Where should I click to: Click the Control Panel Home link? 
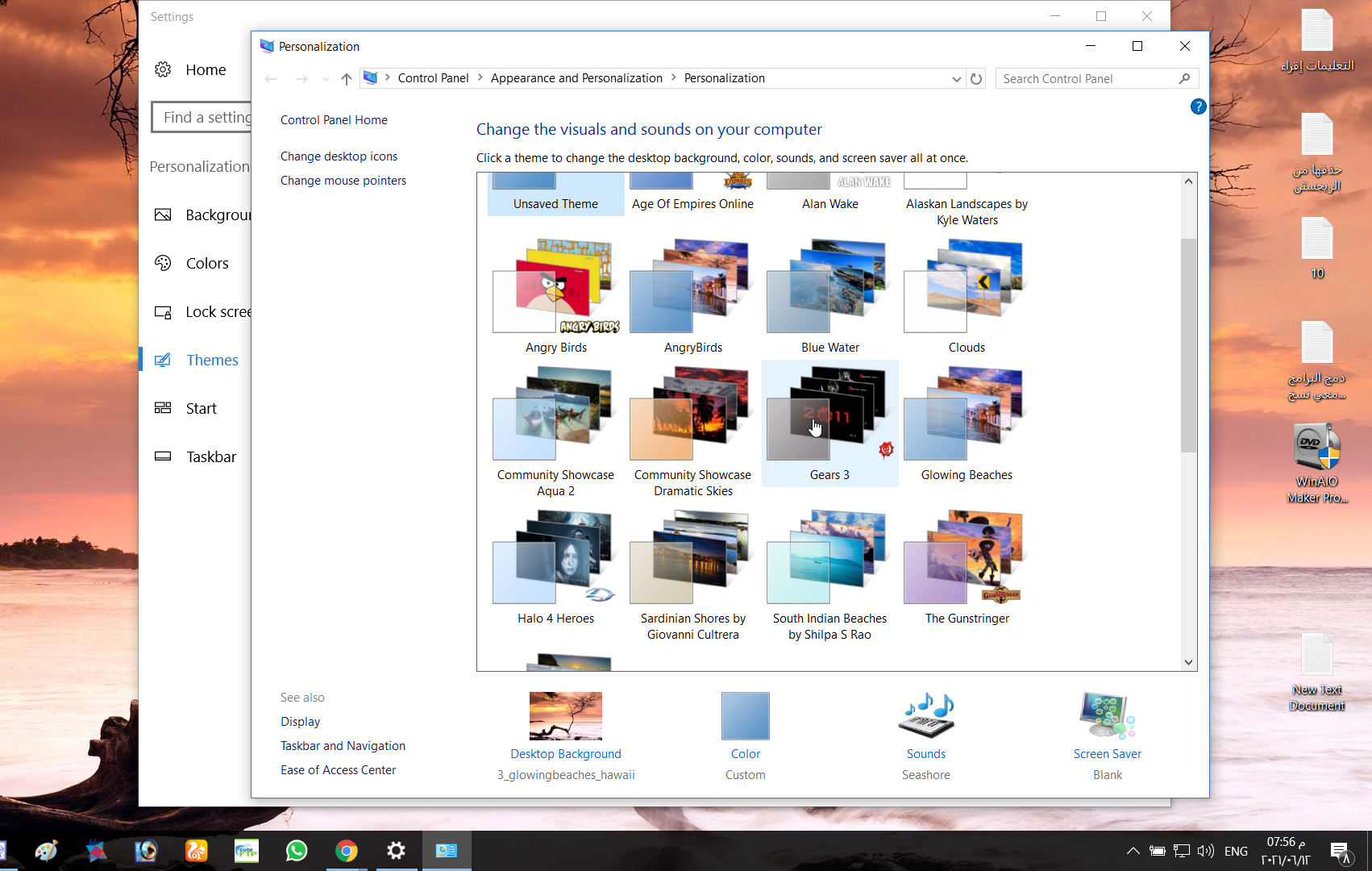tap(334, 120)
